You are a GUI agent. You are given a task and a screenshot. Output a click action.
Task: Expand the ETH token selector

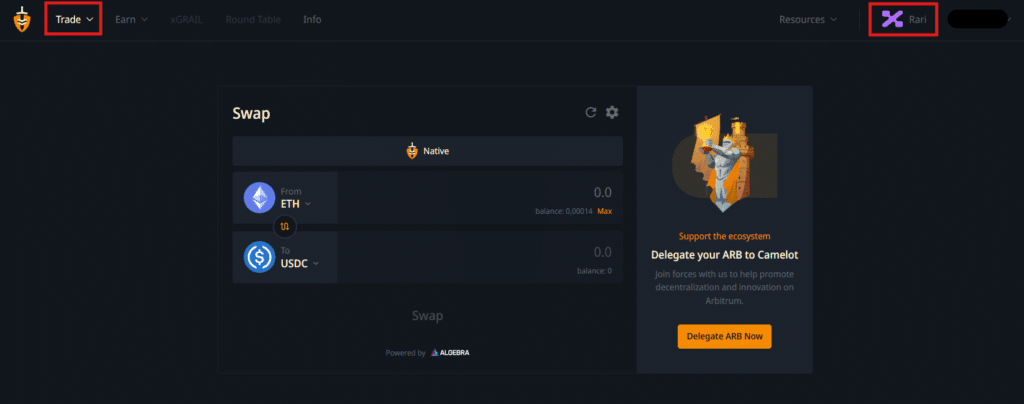click(x=296, y=204)
